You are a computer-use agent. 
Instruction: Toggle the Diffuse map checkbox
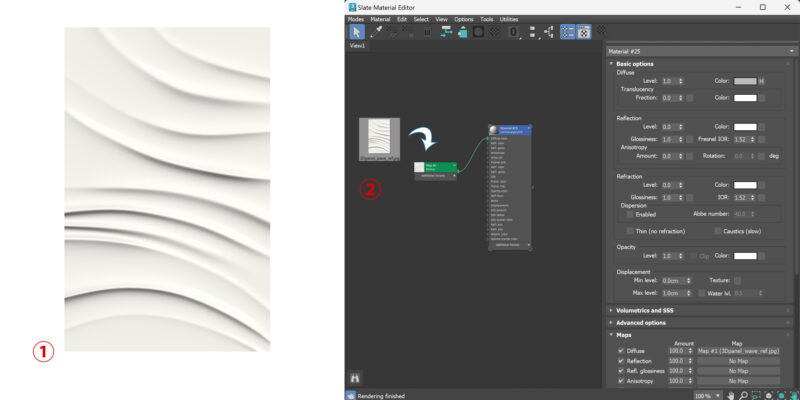[621, 351]
